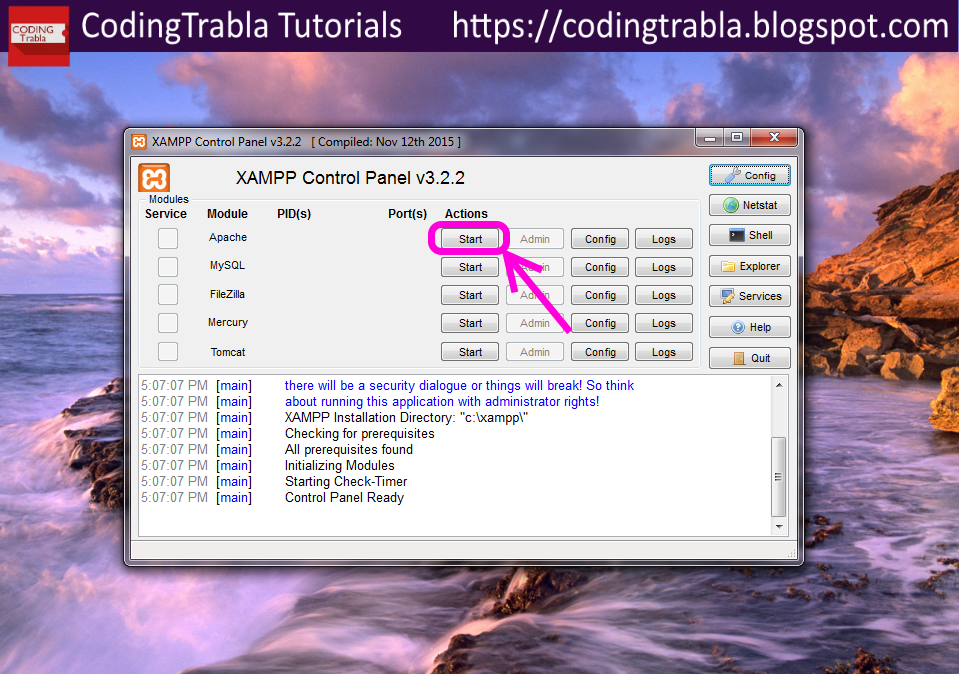View Tomcat Logs
959x674 pixels.
(x=664, y=352)
